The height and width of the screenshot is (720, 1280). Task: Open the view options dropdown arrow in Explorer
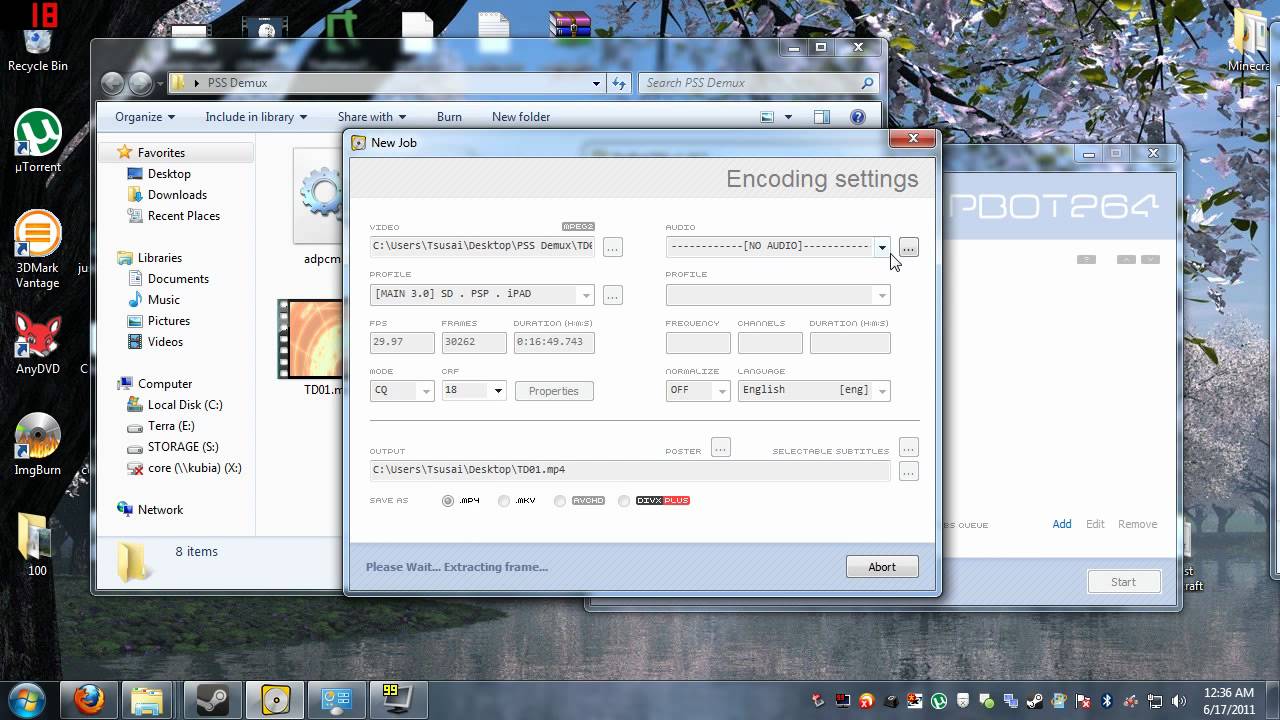787,117
